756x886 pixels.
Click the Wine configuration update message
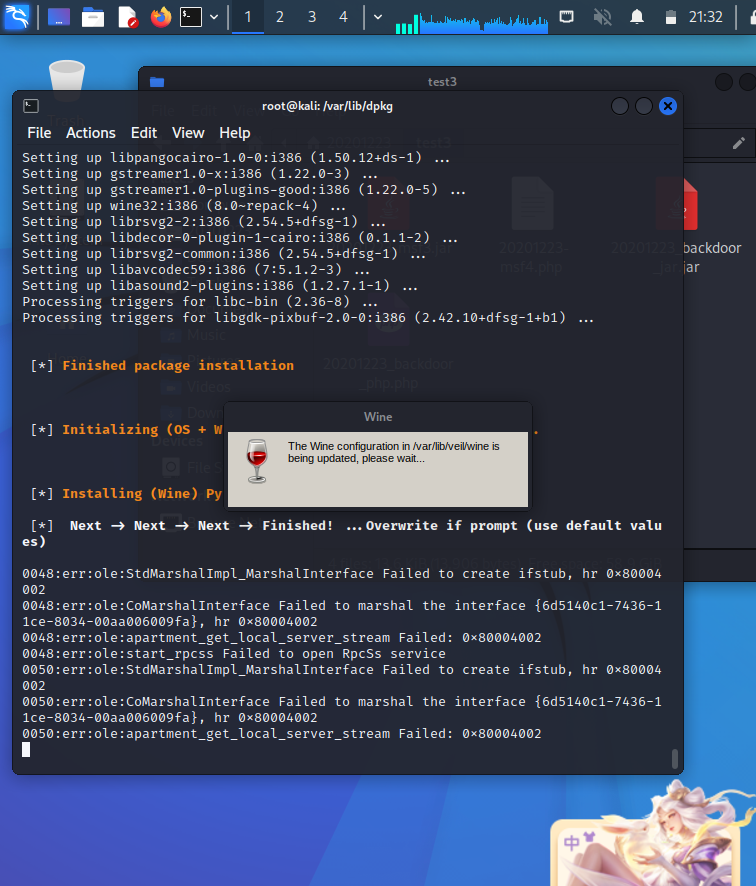pos(393,452)
